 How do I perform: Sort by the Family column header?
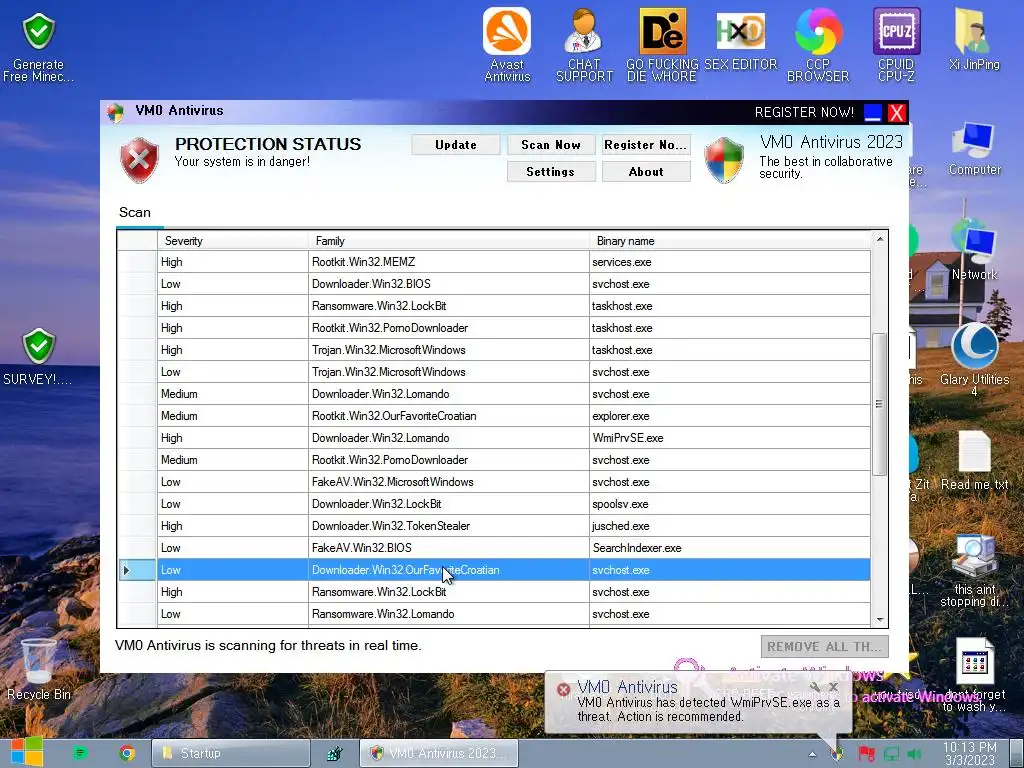449,241
